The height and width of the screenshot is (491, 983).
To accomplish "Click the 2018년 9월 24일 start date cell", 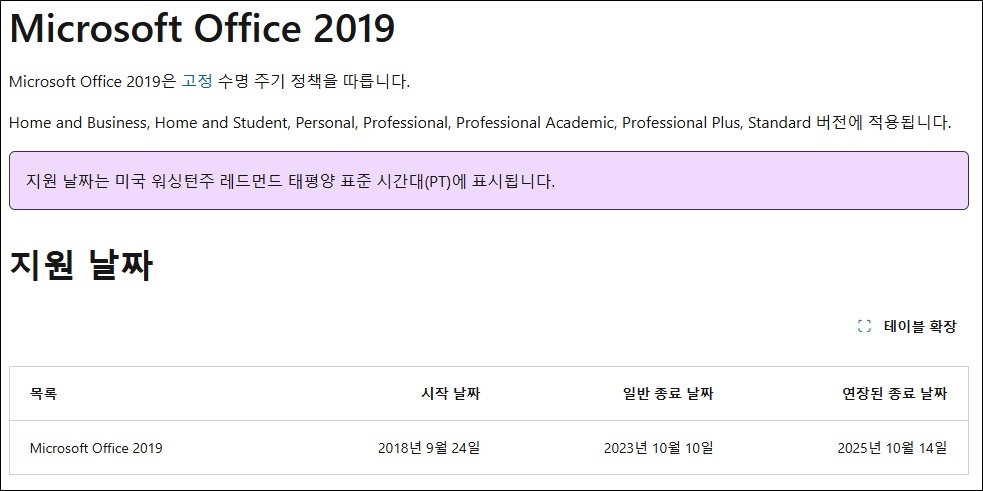I will [429, 448].
